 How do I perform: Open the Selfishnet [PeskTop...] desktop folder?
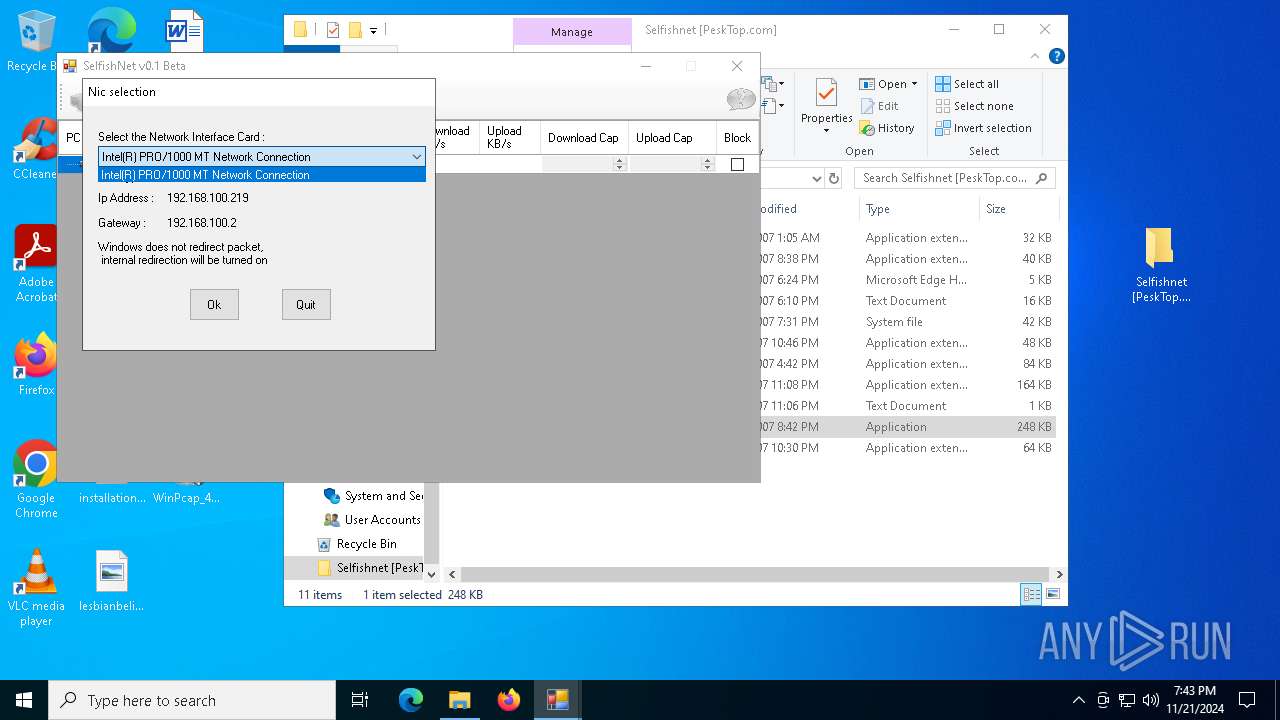(1161, 264)
